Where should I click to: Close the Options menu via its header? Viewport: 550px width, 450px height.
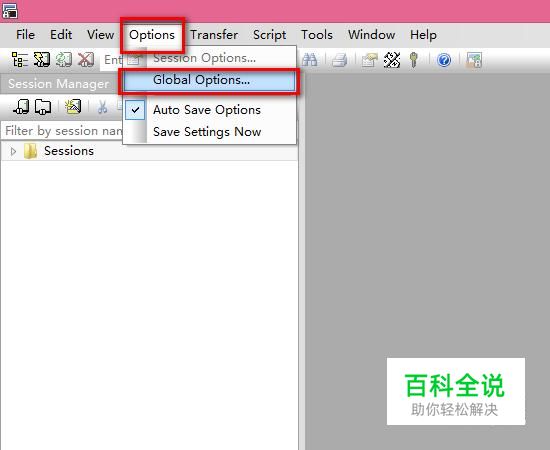point(152,35)
